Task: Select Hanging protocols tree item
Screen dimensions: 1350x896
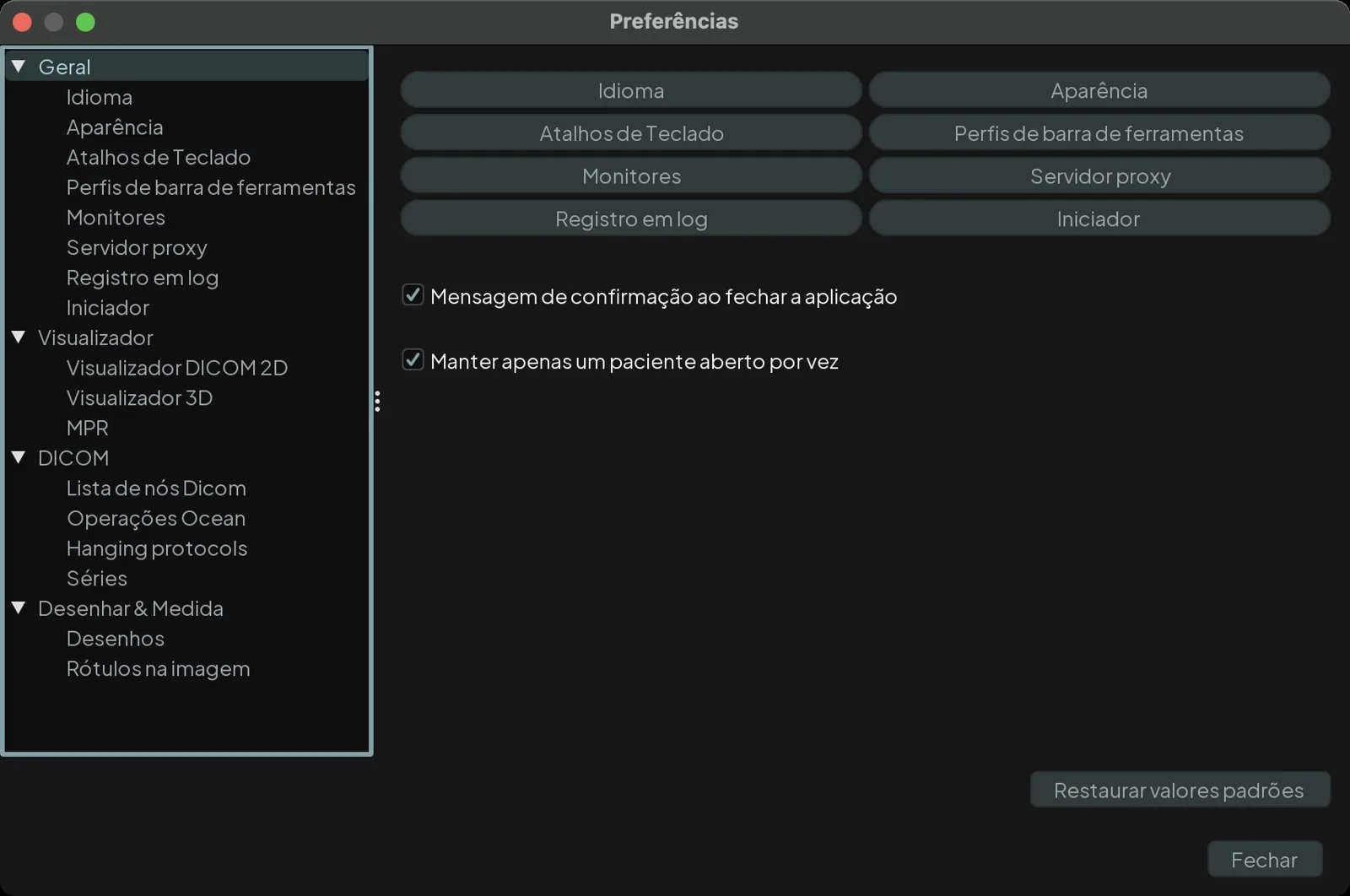Action: click(157, 548)
